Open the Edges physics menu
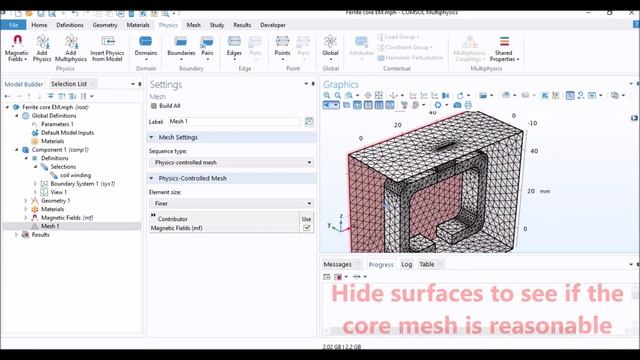 tap(234, 47)
